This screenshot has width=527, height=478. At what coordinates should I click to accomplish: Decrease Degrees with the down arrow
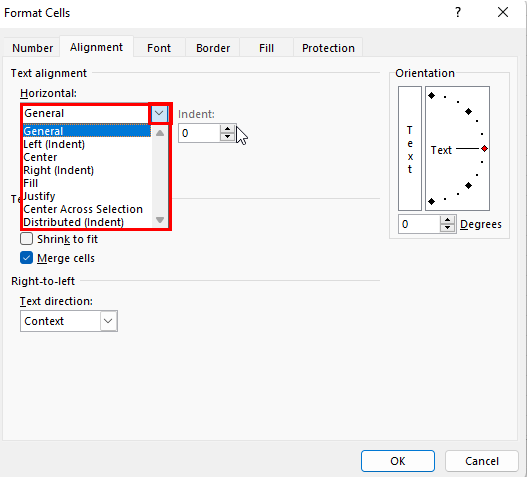pos(447,228)
